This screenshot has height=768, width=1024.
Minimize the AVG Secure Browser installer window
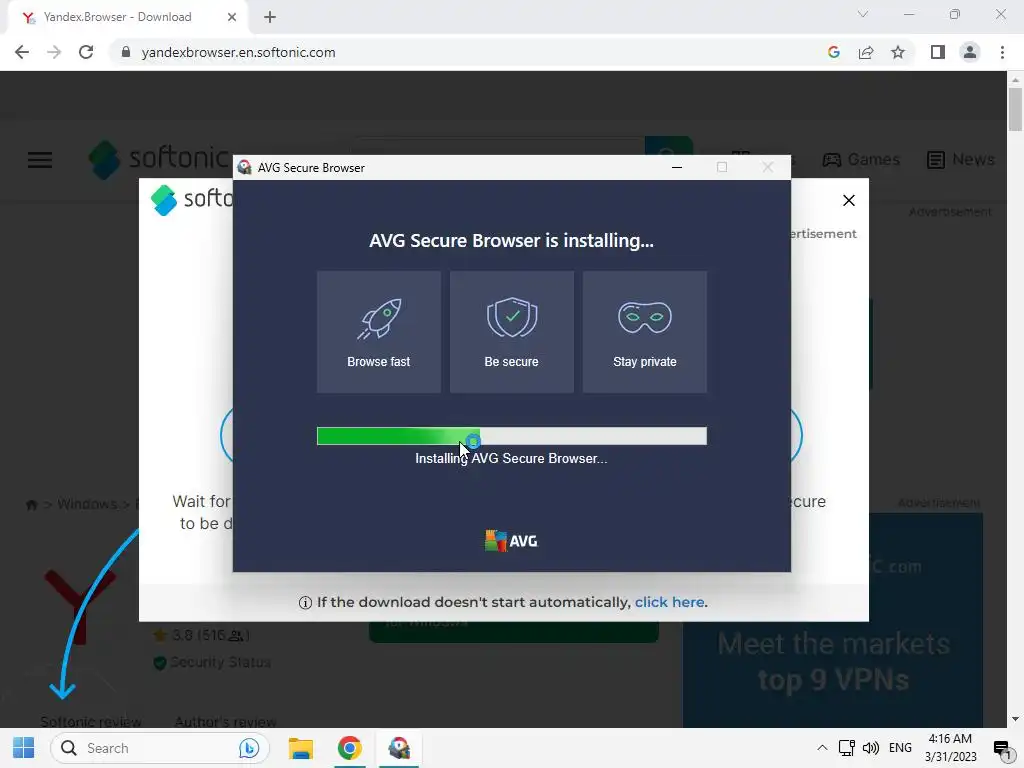[x=677, y=168]
